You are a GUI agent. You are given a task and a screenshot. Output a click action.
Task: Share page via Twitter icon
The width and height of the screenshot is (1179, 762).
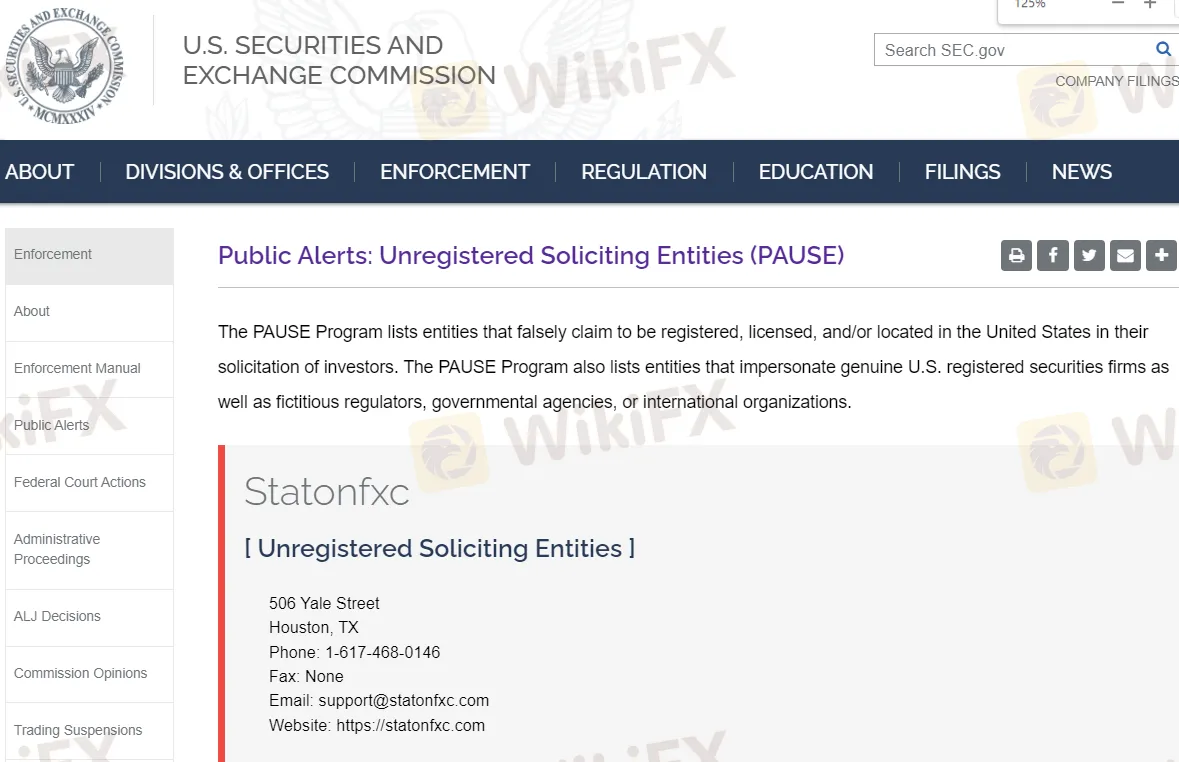click(1089, 256)
